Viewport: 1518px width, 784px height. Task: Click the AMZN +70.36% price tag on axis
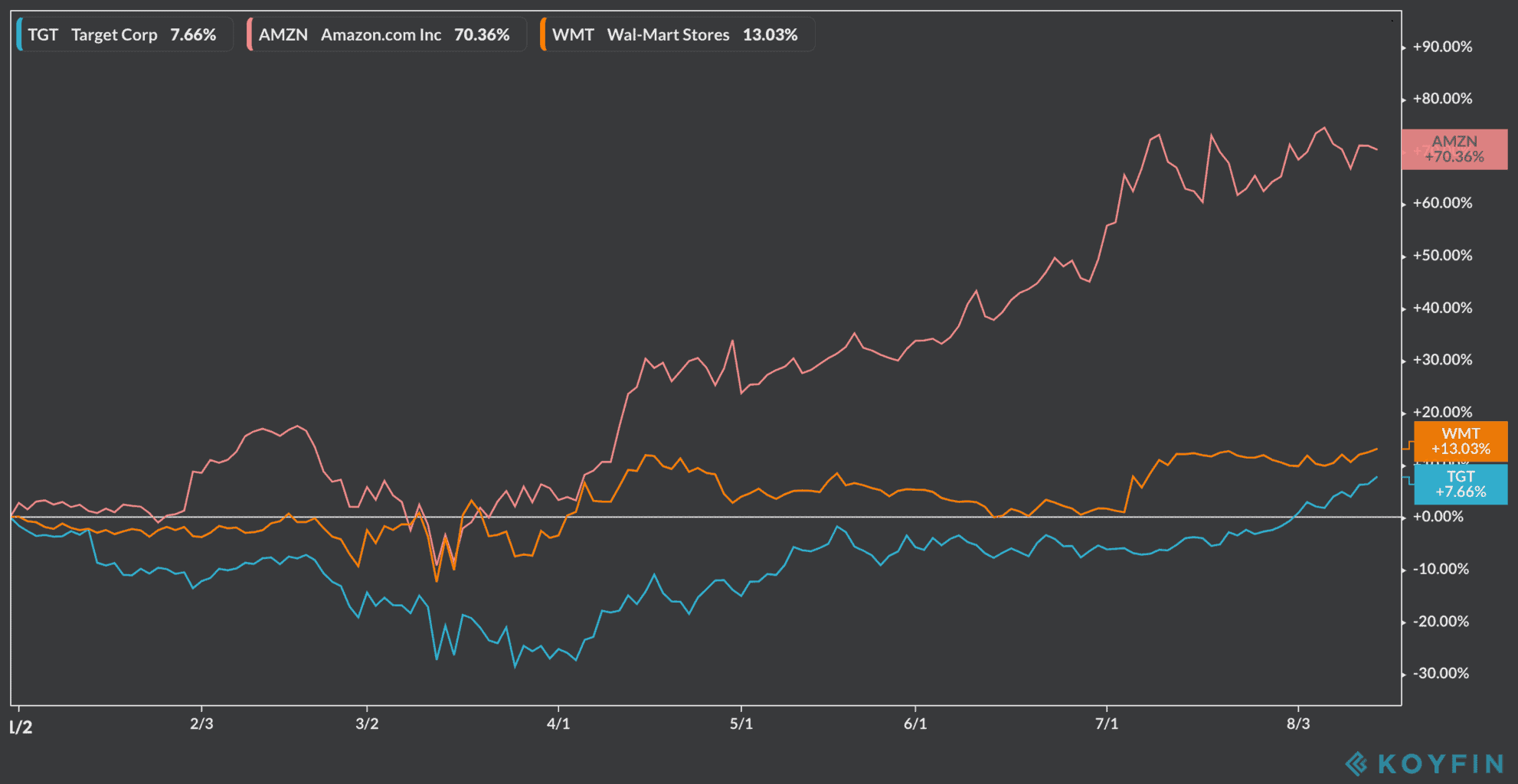1454,149
